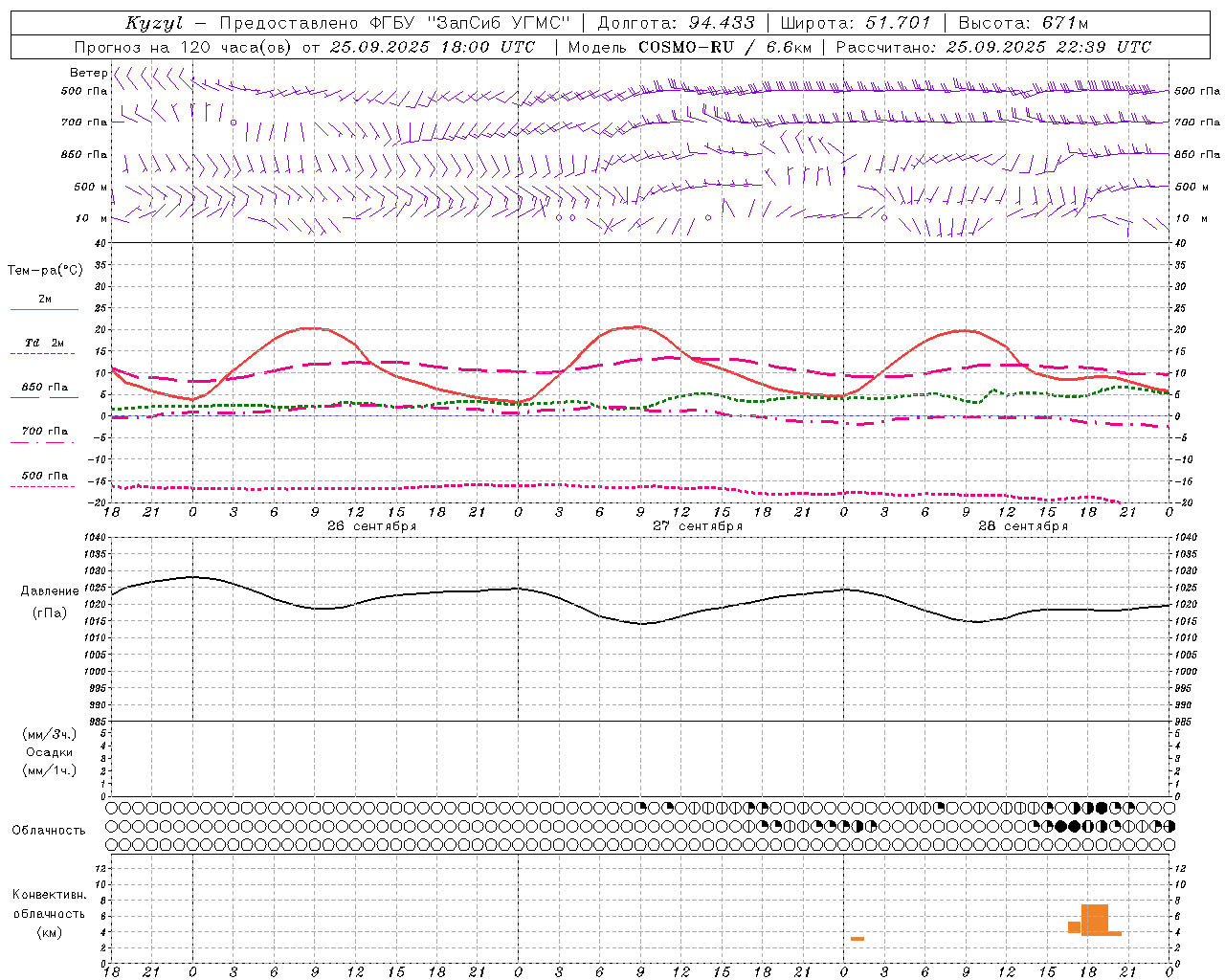
Task: Click the Широта: 51.701 value
Action: [x=856, y=23]
